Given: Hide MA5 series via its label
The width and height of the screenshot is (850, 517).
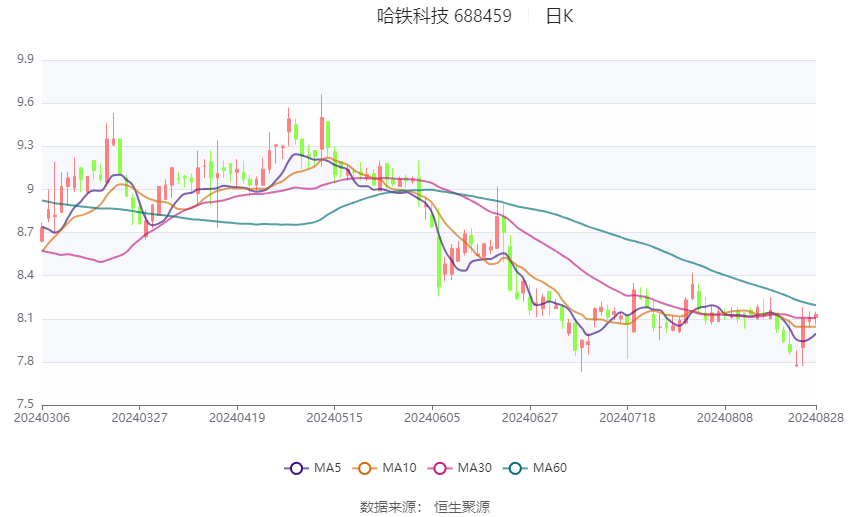Looking at the screenshot, I should click(327, 468).
